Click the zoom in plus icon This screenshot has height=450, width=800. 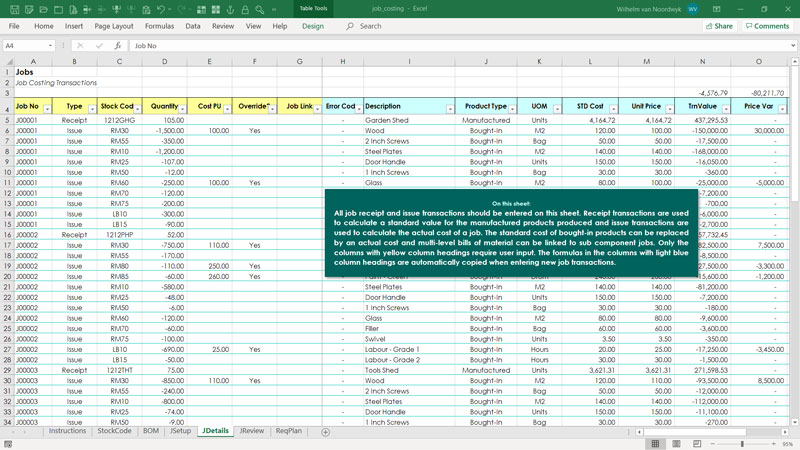773,444
